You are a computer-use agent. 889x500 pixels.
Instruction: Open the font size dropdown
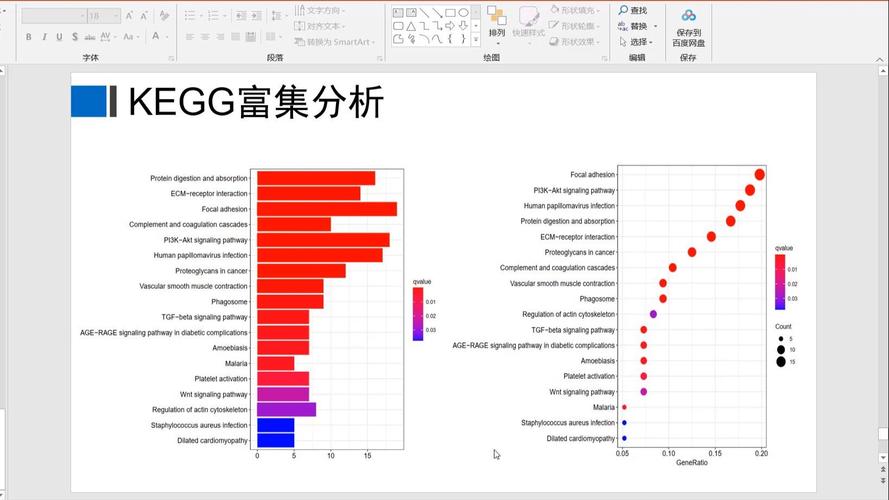[116, 16]
